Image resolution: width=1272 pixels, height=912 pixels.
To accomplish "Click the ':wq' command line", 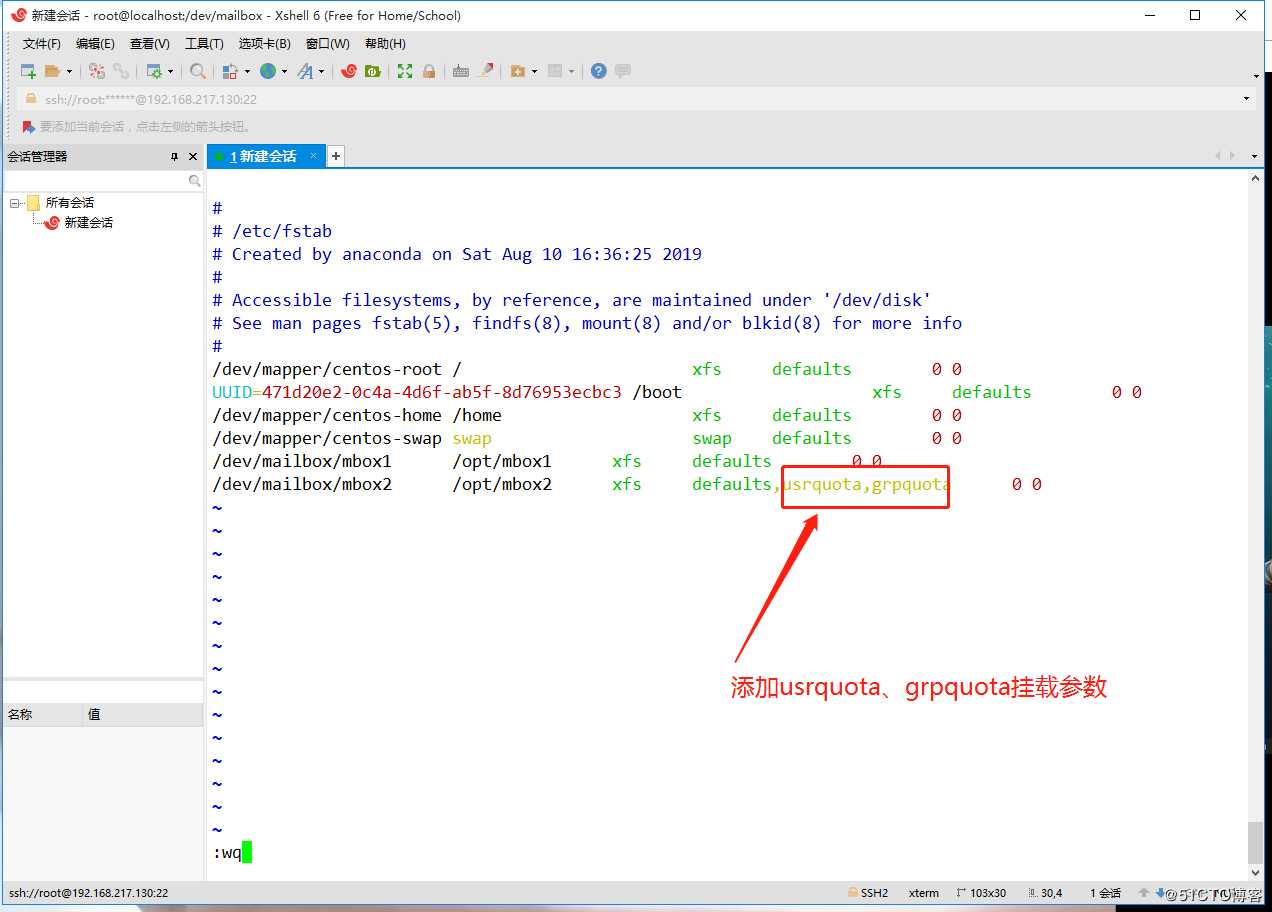I will [x=227, y=853].
